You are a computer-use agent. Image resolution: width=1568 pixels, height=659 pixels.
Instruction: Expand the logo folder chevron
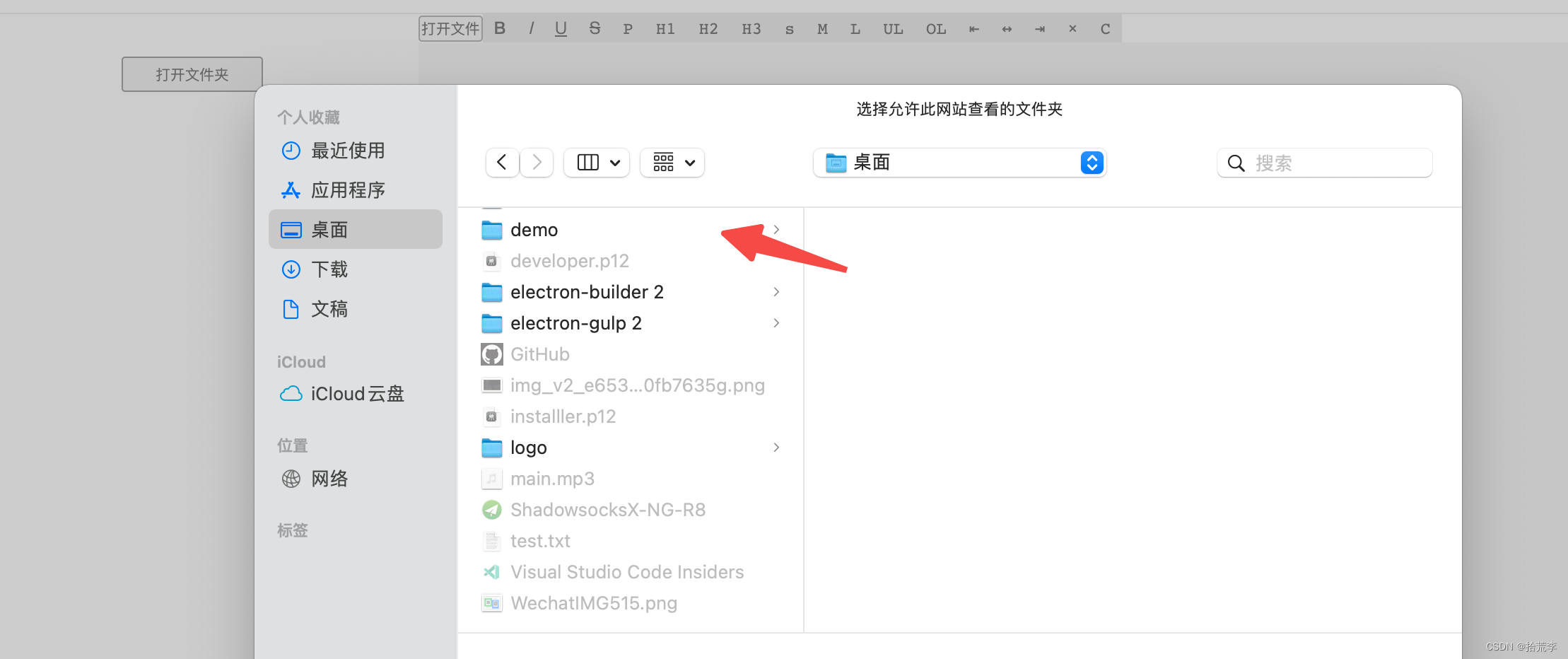[x=776, y=448]
